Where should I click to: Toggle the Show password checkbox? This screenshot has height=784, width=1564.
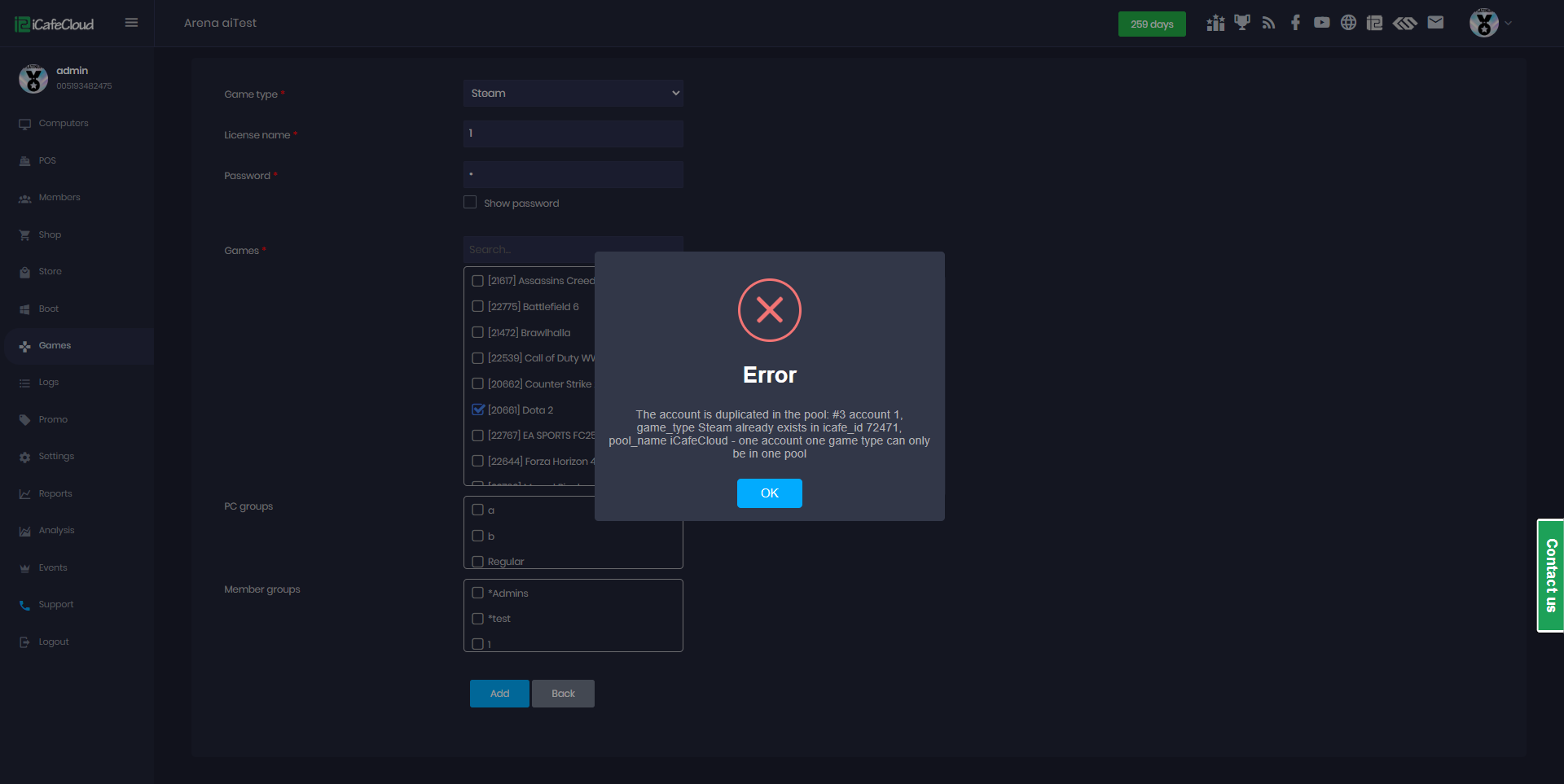click(x=470, y=202)
